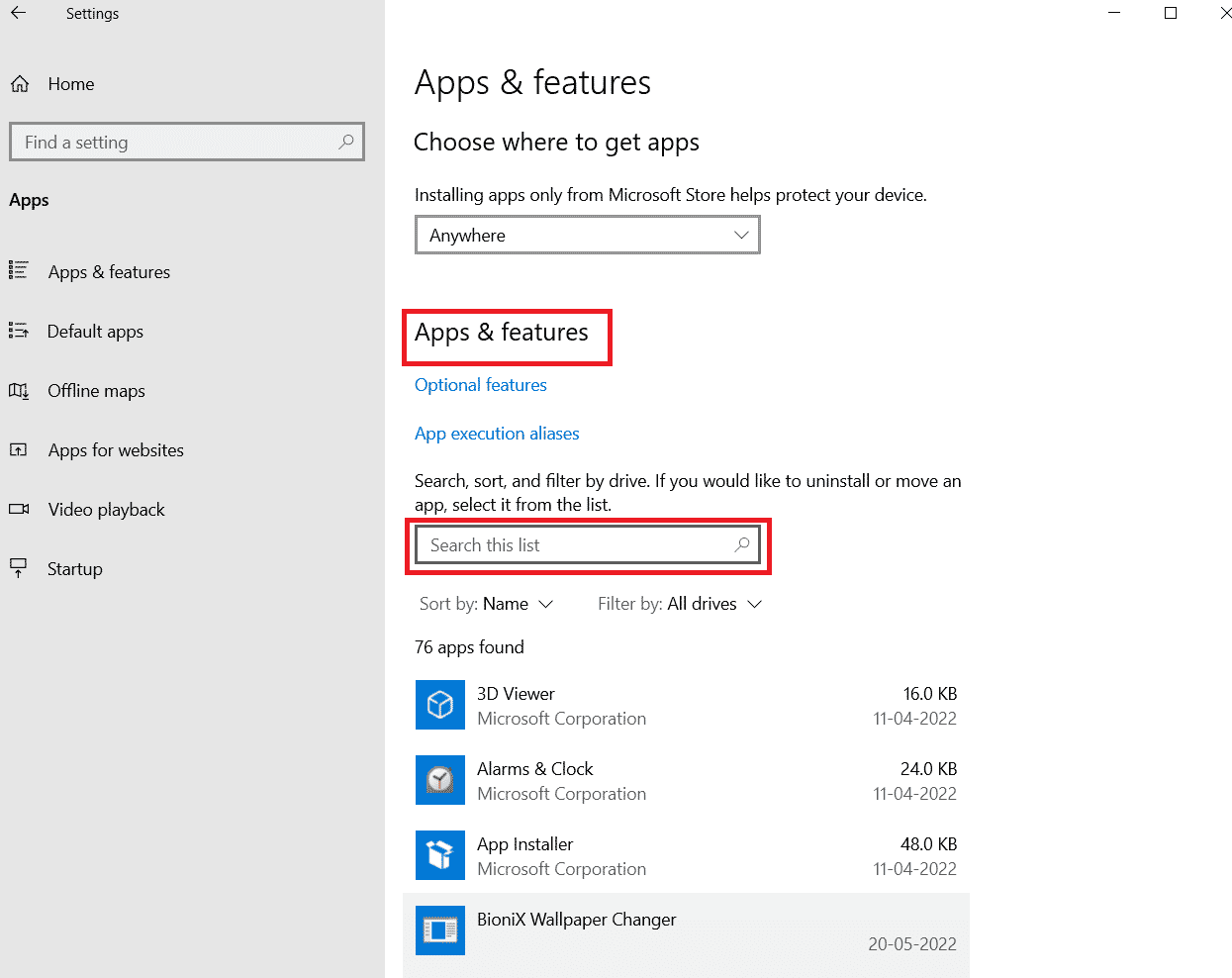Open Video playback settings
Screen dimensions: 1232x978
pos(106,510)
